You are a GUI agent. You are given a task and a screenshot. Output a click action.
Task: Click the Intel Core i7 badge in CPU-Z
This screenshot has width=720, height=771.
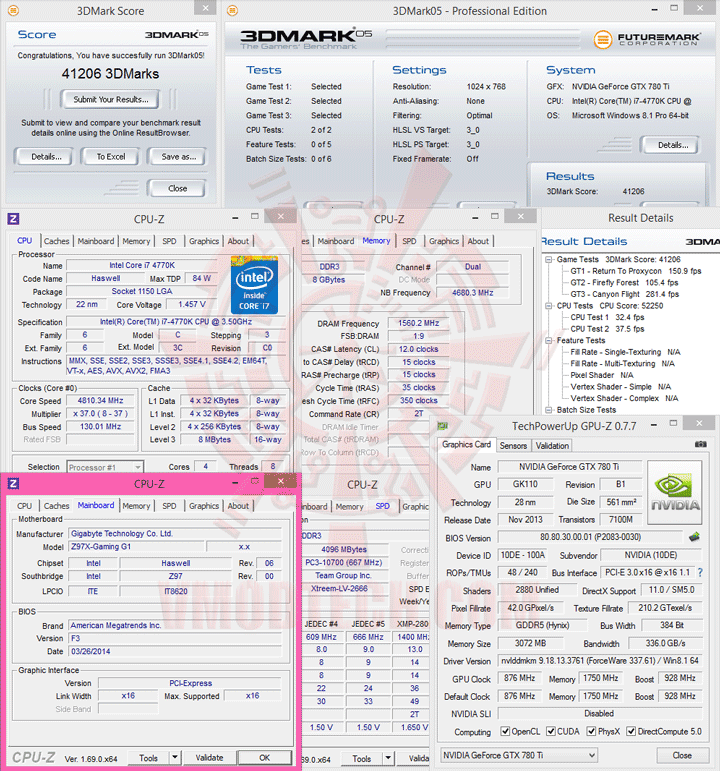pyautogui.click(x=254, y=285)
